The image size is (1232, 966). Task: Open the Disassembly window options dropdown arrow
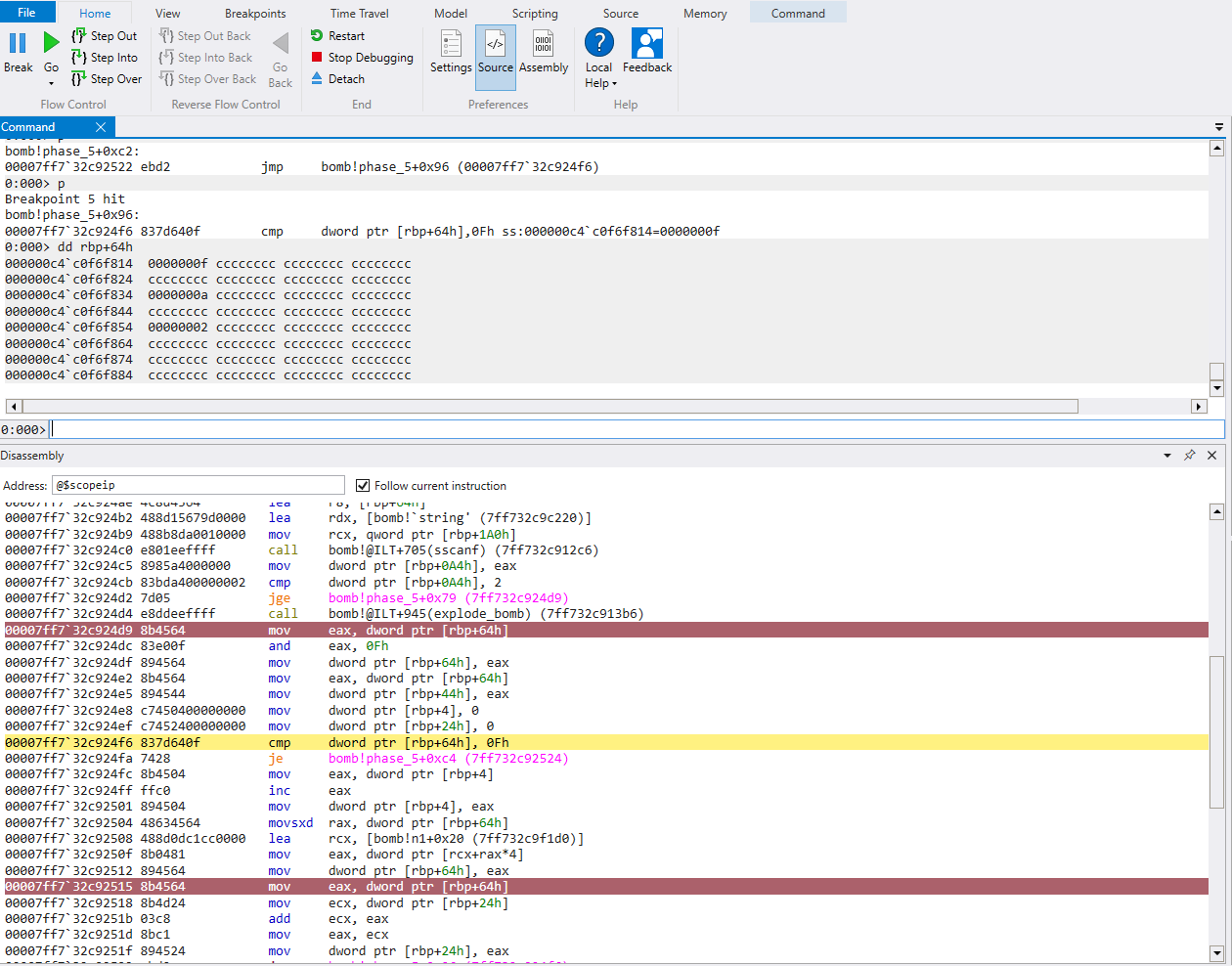tap(1167, 456)
